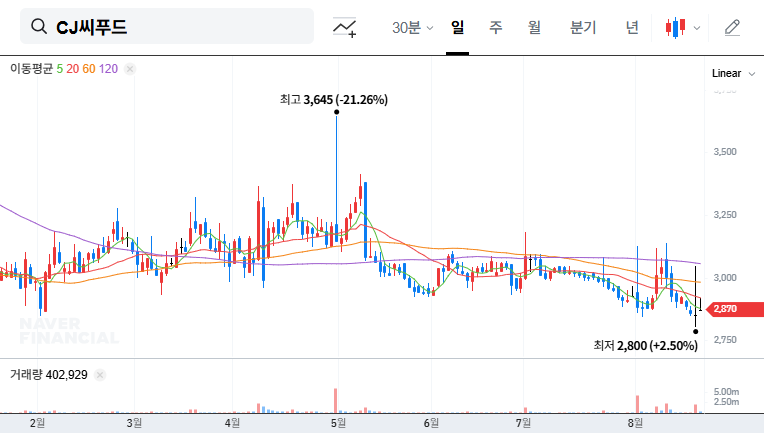Click the 3,500 price axis label
The width and height of the screenshot is (764, 433).
coord(725,152)
